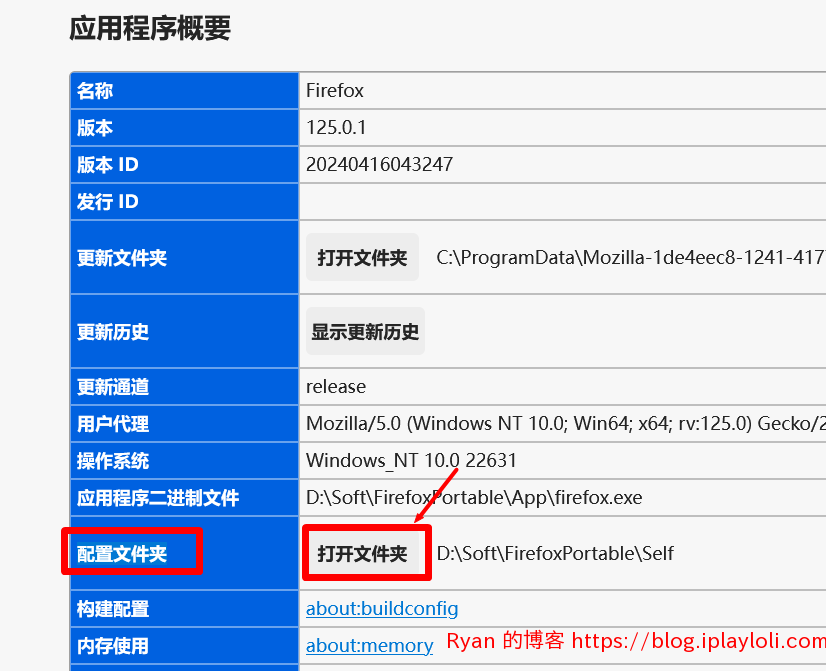Click the ProgramData update folder path
The width and height of the screenshot is (826, 671).
pyautogui.click(x=631, y=257)
